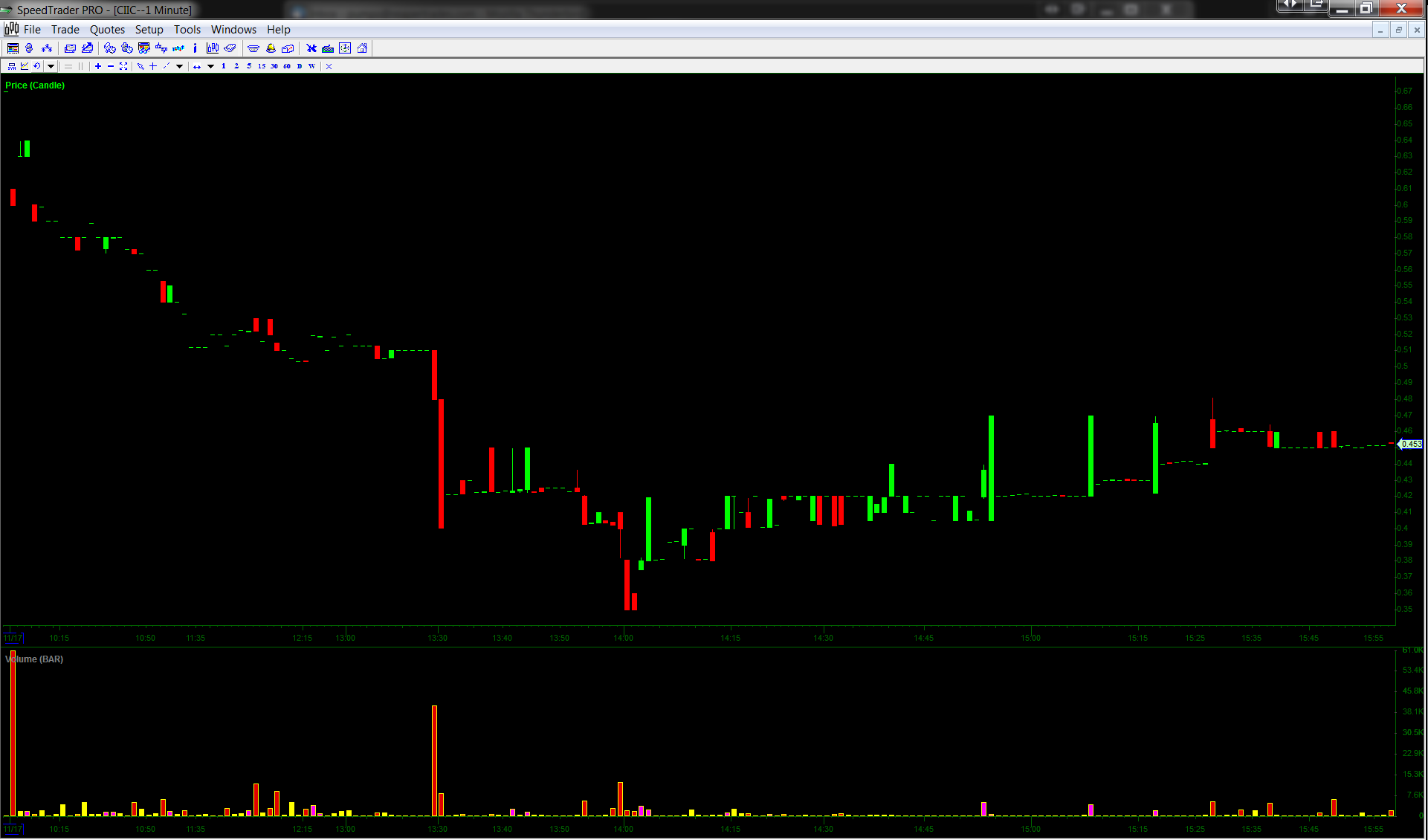This screenshot has width=1428, height=840.
Task: Click the X button on chart toolbar
Action: (x=329, y=66)
